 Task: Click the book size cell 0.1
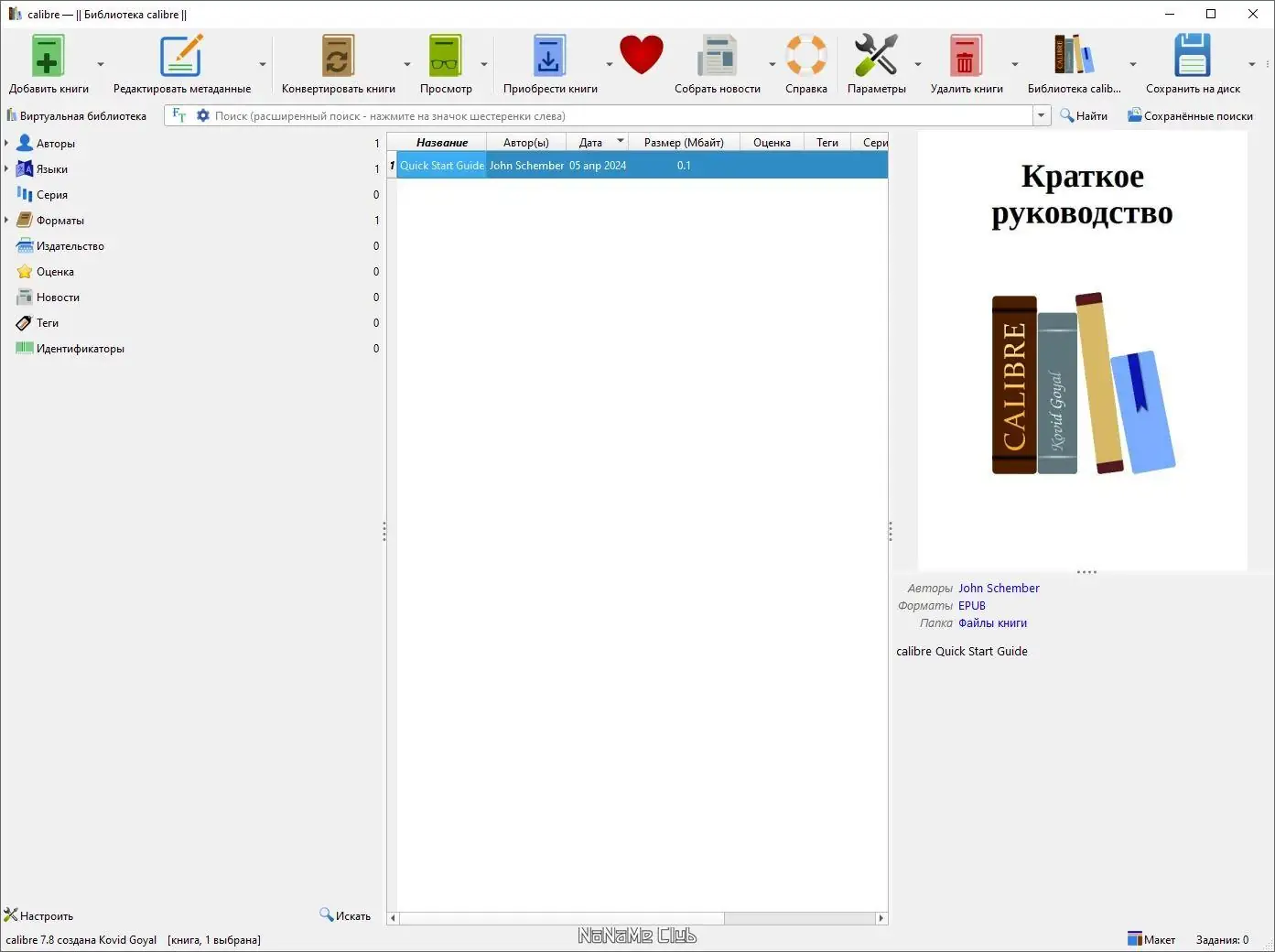684,165
